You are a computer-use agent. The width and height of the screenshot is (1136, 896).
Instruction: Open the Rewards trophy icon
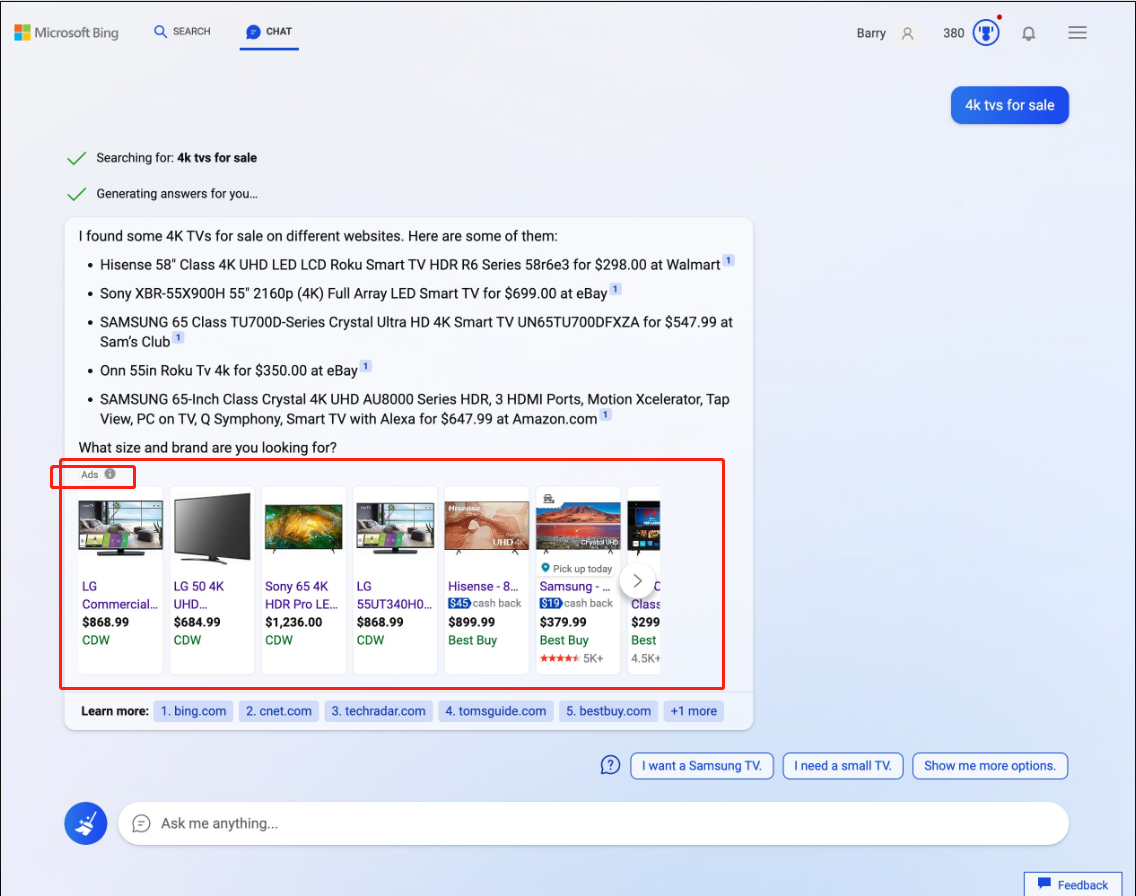click(x=985, y=33)
